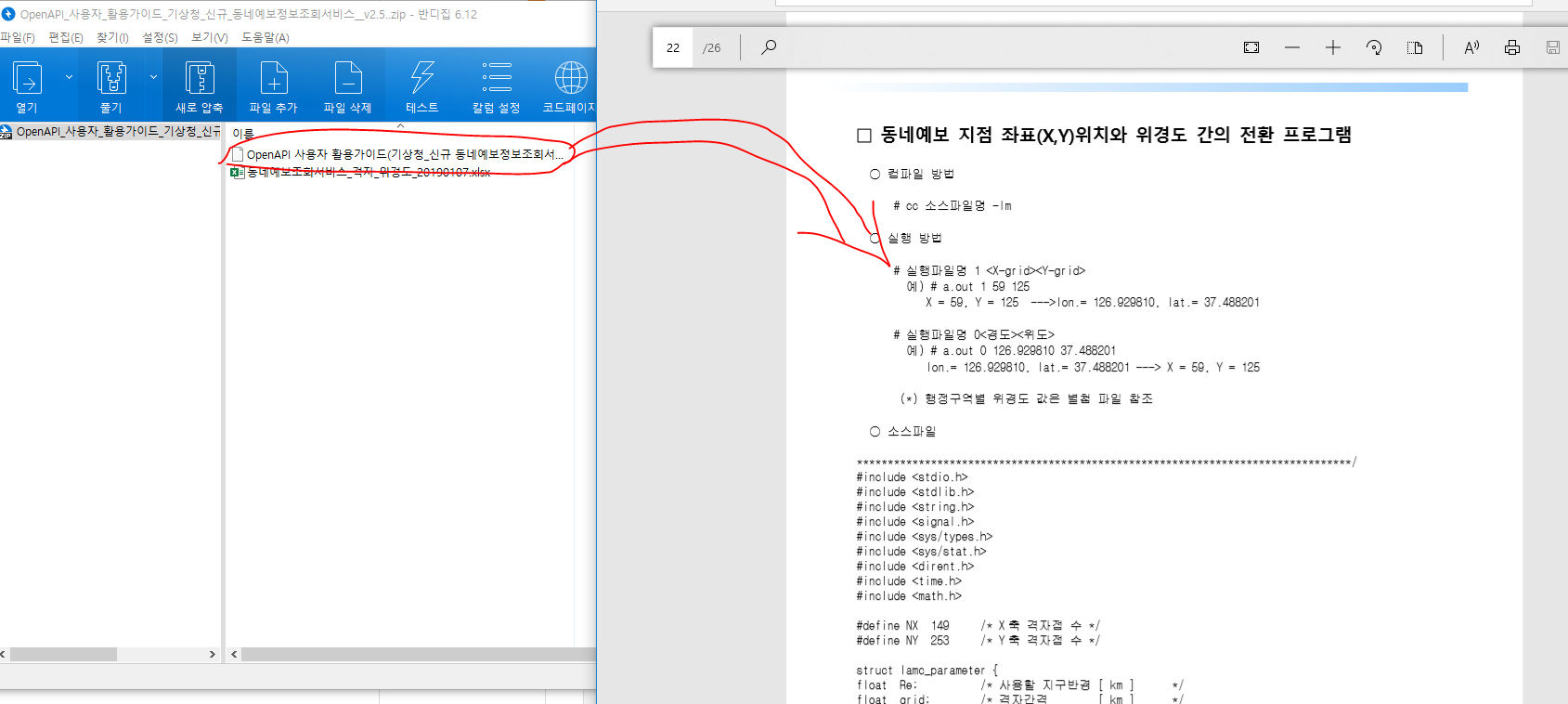Viewport: 1568px width, 704px height.
Task: Open the 도움말(A) menu
Action: click(266, 38)
